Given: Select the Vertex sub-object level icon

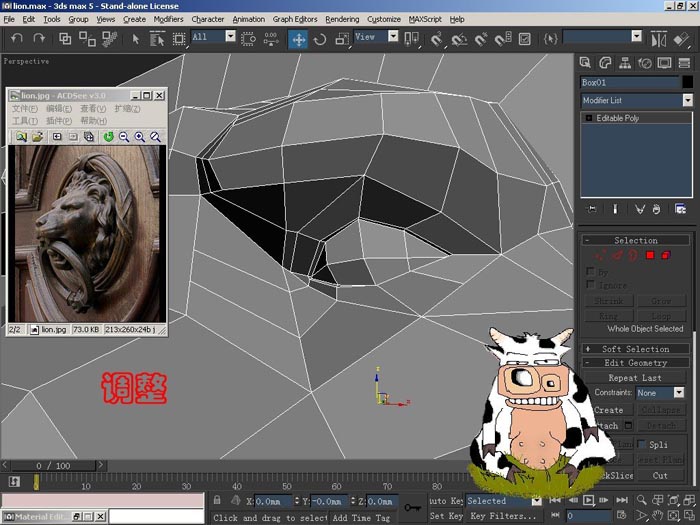Looking at the screenshot, I should point(600,255).
